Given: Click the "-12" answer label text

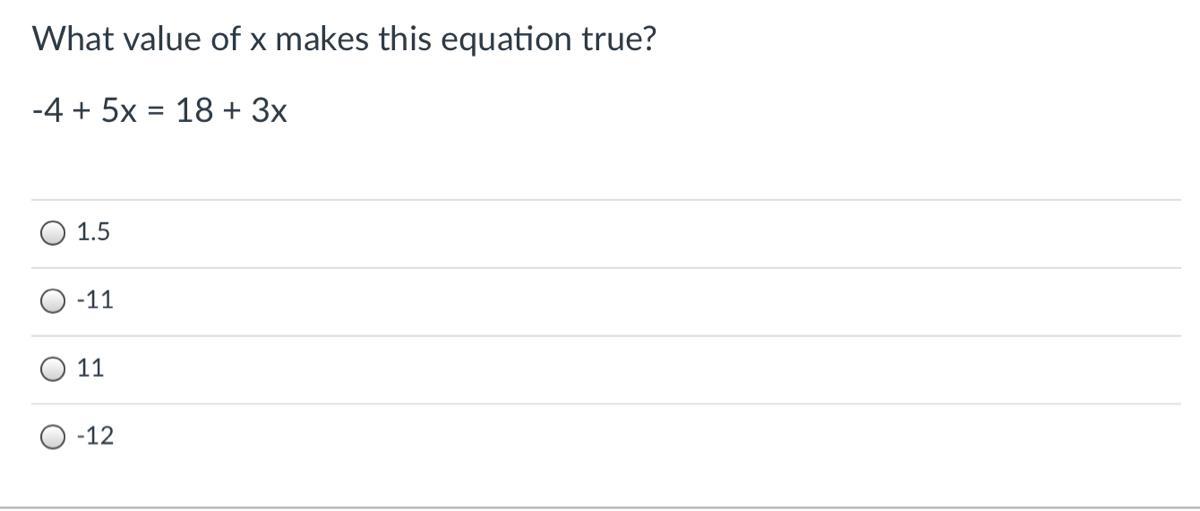Looking at the screenshot, I should 95,437.
